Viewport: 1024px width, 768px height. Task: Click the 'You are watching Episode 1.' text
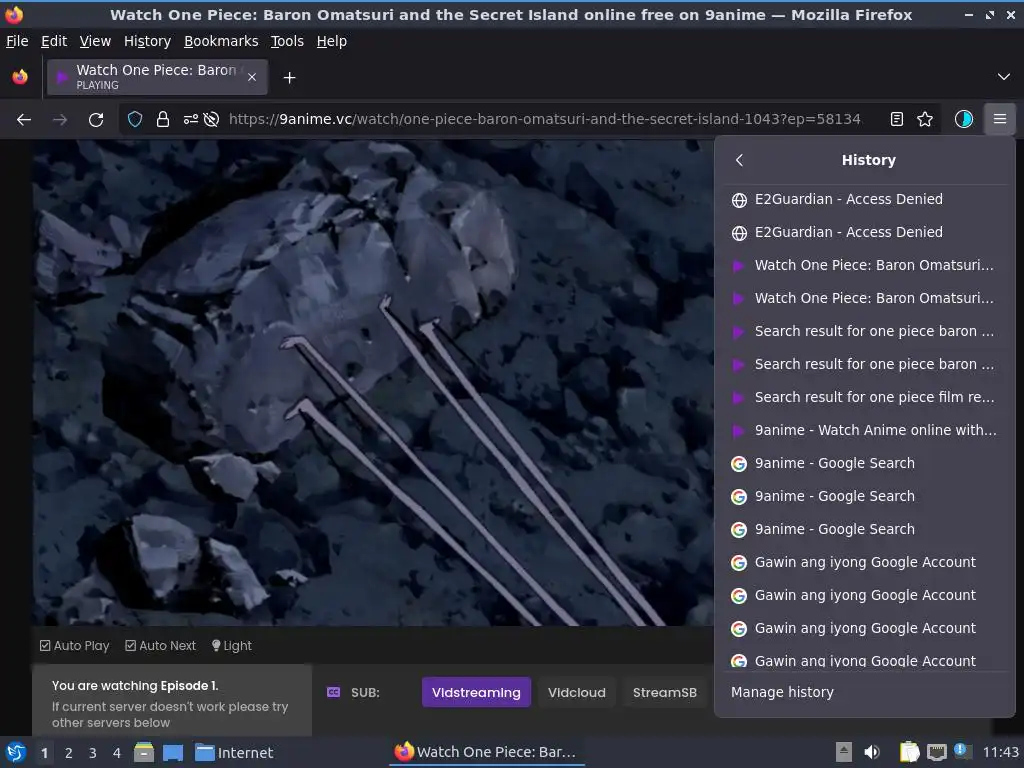pyautogui.click(x=135, y=686)
